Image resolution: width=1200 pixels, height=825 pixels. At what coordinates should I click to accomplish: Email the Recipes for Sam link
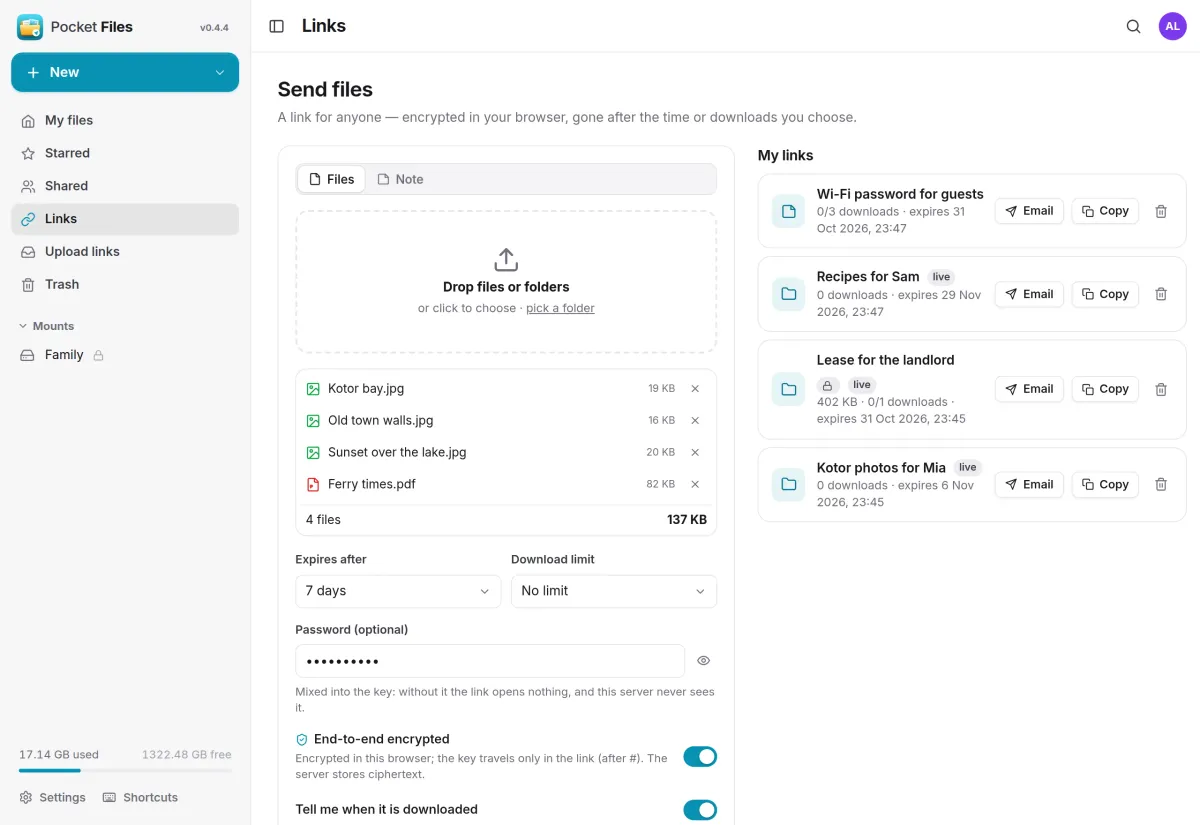(1029, 294)
